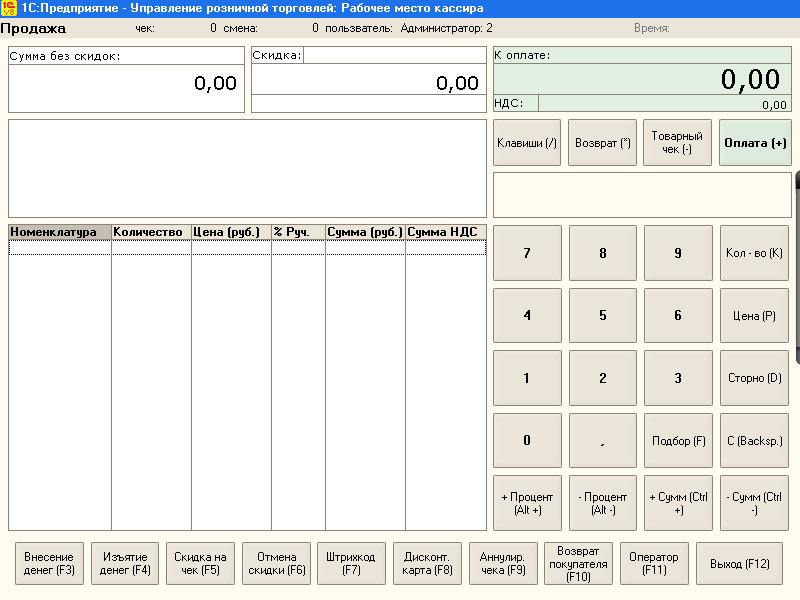Viewport: 800px width, 600px height.
Task: Click the % Руч. column header
Action: tap(298, 232)
